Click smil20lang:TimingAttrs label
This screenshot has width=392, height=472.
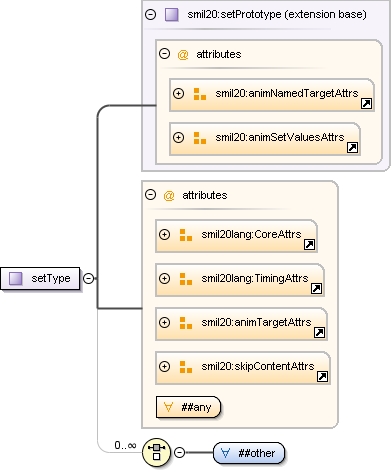click(255, 278)
